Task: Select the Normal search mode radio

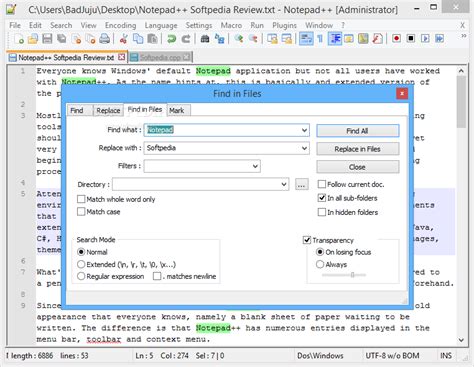Action: [x=81, y=252]
